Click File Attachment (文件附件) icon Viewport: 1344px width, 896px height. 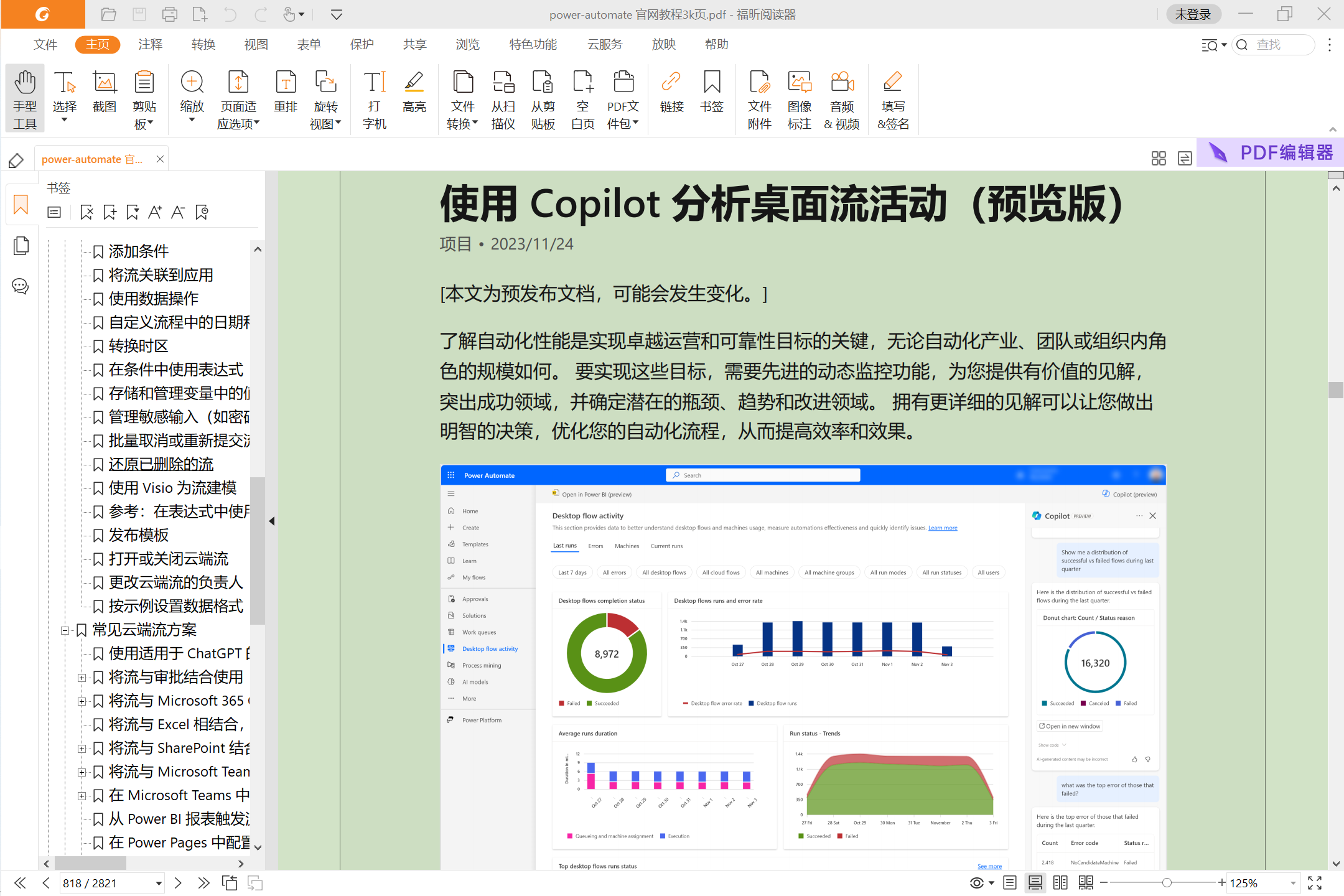point(760,98)
